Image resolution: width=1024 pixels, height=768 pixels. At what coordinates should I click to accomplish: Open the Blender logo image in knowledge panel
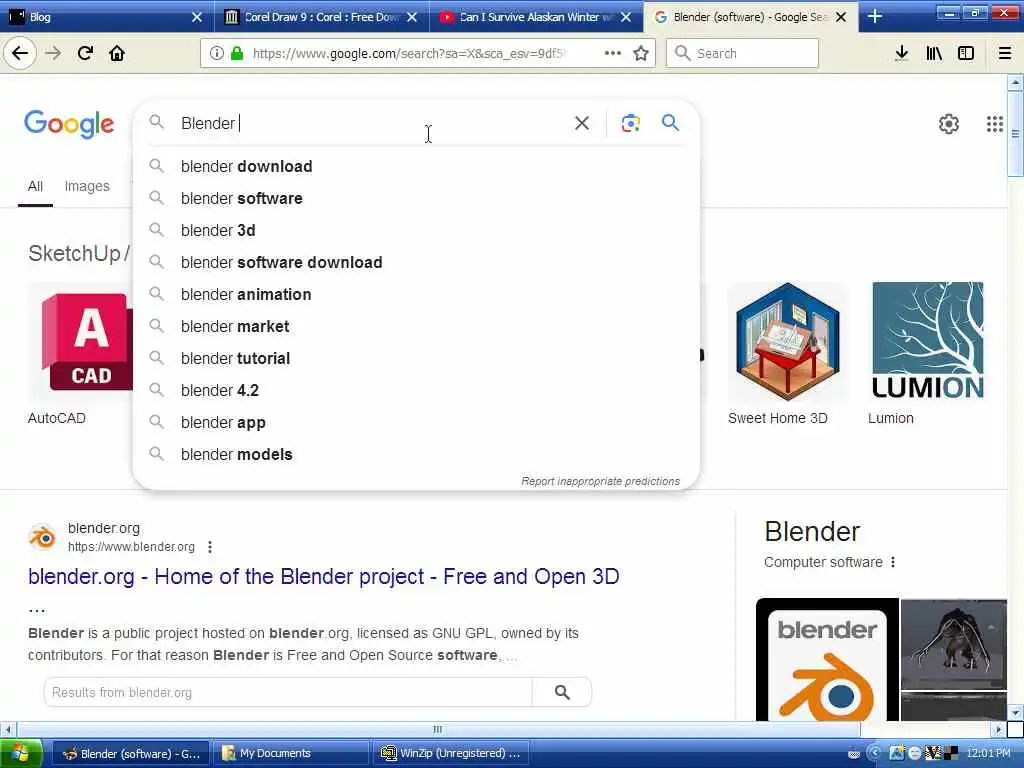point(827,660)
